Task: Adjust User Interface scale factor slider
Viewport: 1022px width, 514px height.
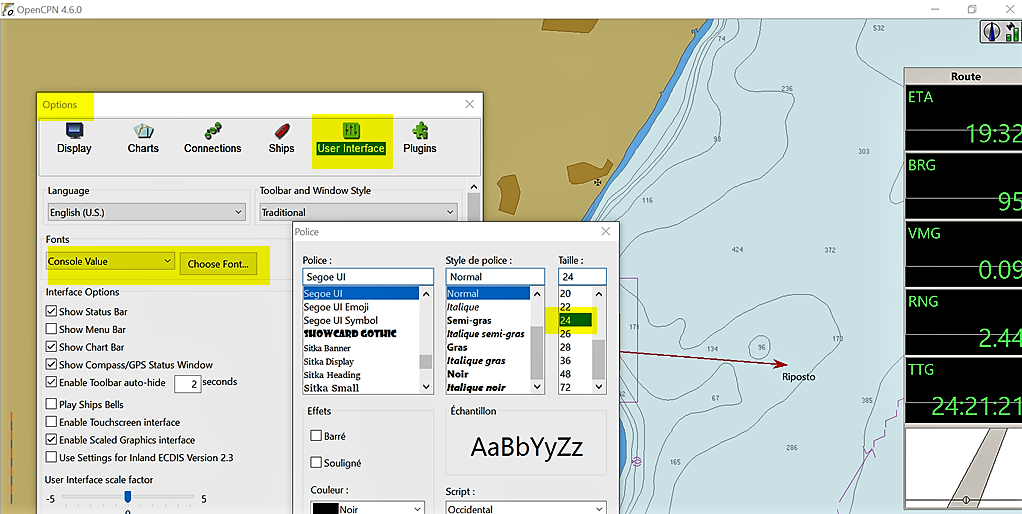Action: click(128, 497)
